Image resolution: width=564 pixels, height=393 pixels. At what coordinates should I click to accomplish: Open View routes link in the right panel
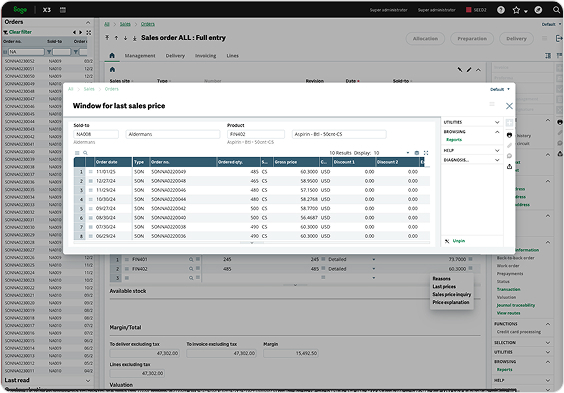point(508,313)
